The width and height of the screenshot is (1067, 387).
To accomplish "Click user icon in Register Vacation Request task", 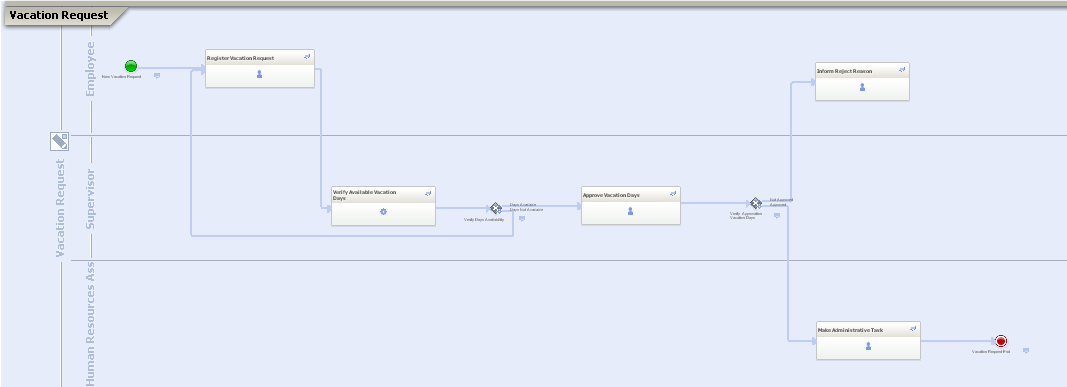I will 259,74.
